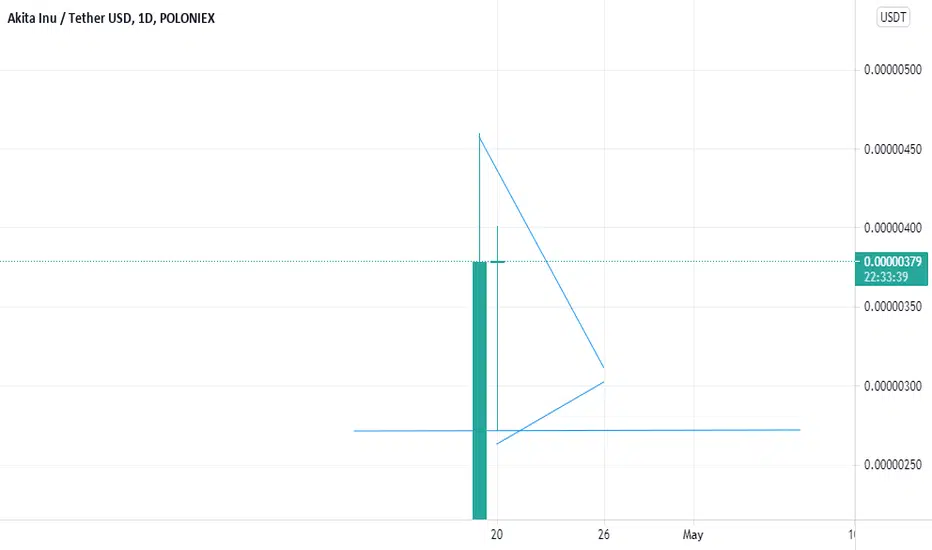Click the 0.00000350 price axis label
This screenshot has width=932, height=550.
892,307
